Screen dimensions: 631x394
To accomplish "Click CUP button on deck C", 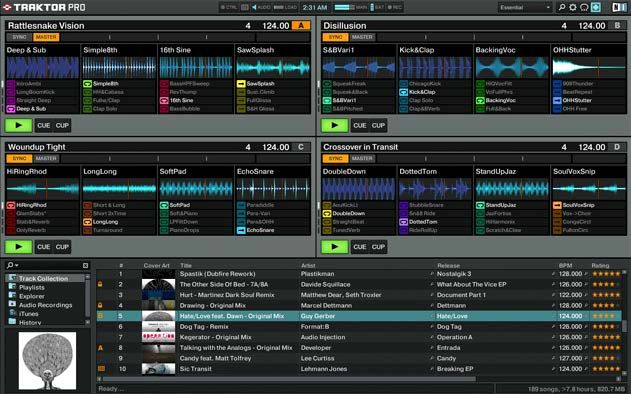I will point(62,247).
